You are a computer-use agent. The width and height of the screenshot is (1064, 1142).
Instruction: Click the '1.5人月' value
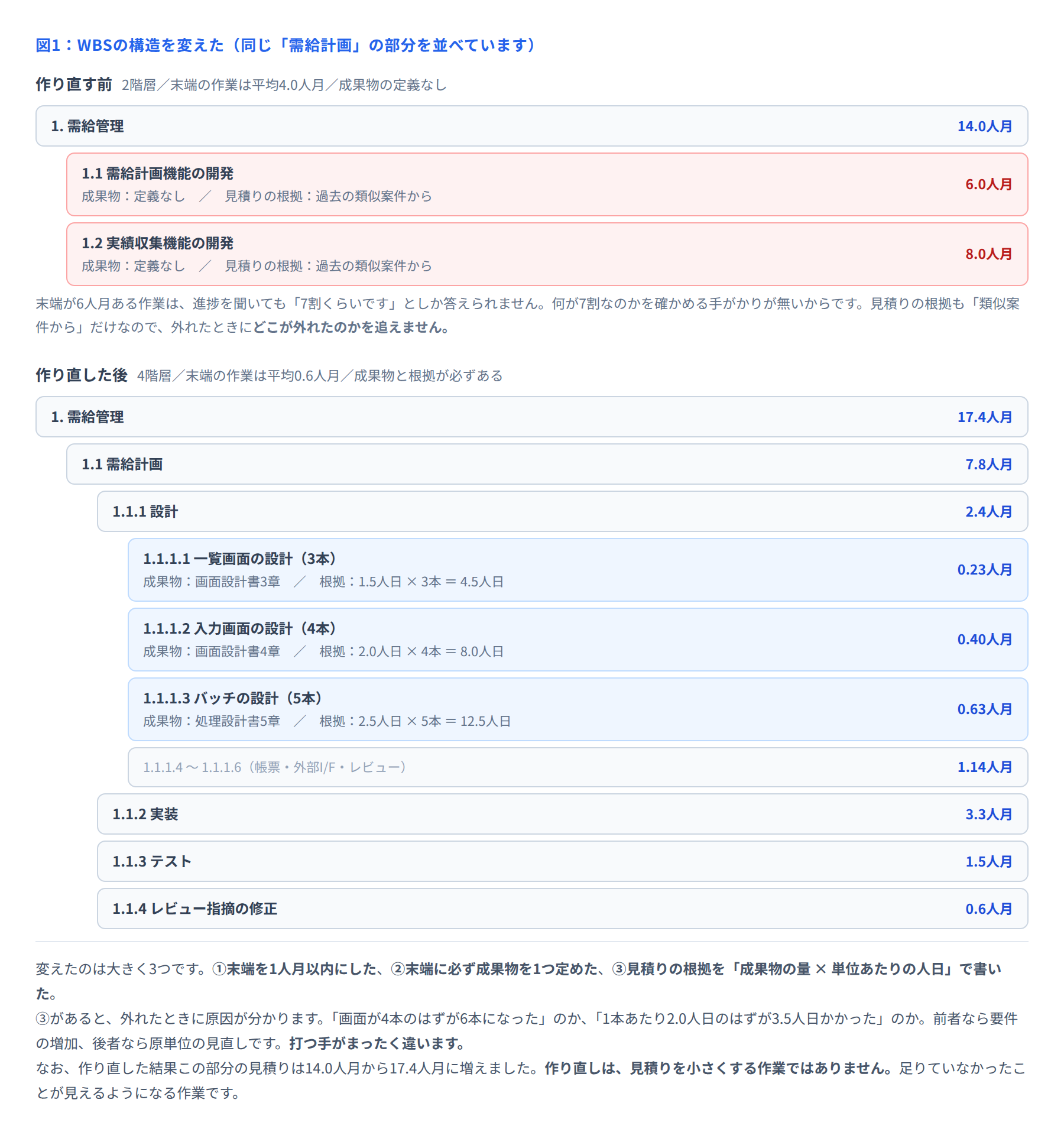989,861
